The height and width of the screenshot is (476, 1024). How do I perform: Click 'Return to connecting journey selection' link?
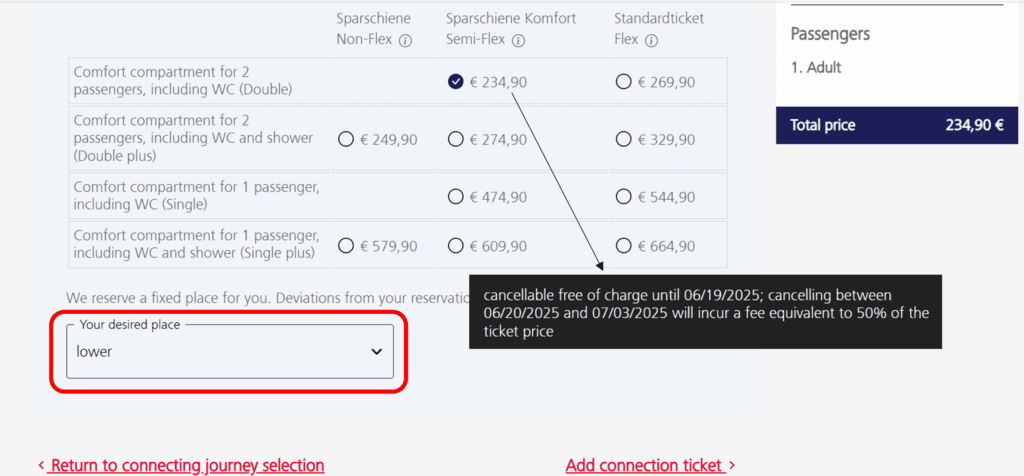(182, 466)
